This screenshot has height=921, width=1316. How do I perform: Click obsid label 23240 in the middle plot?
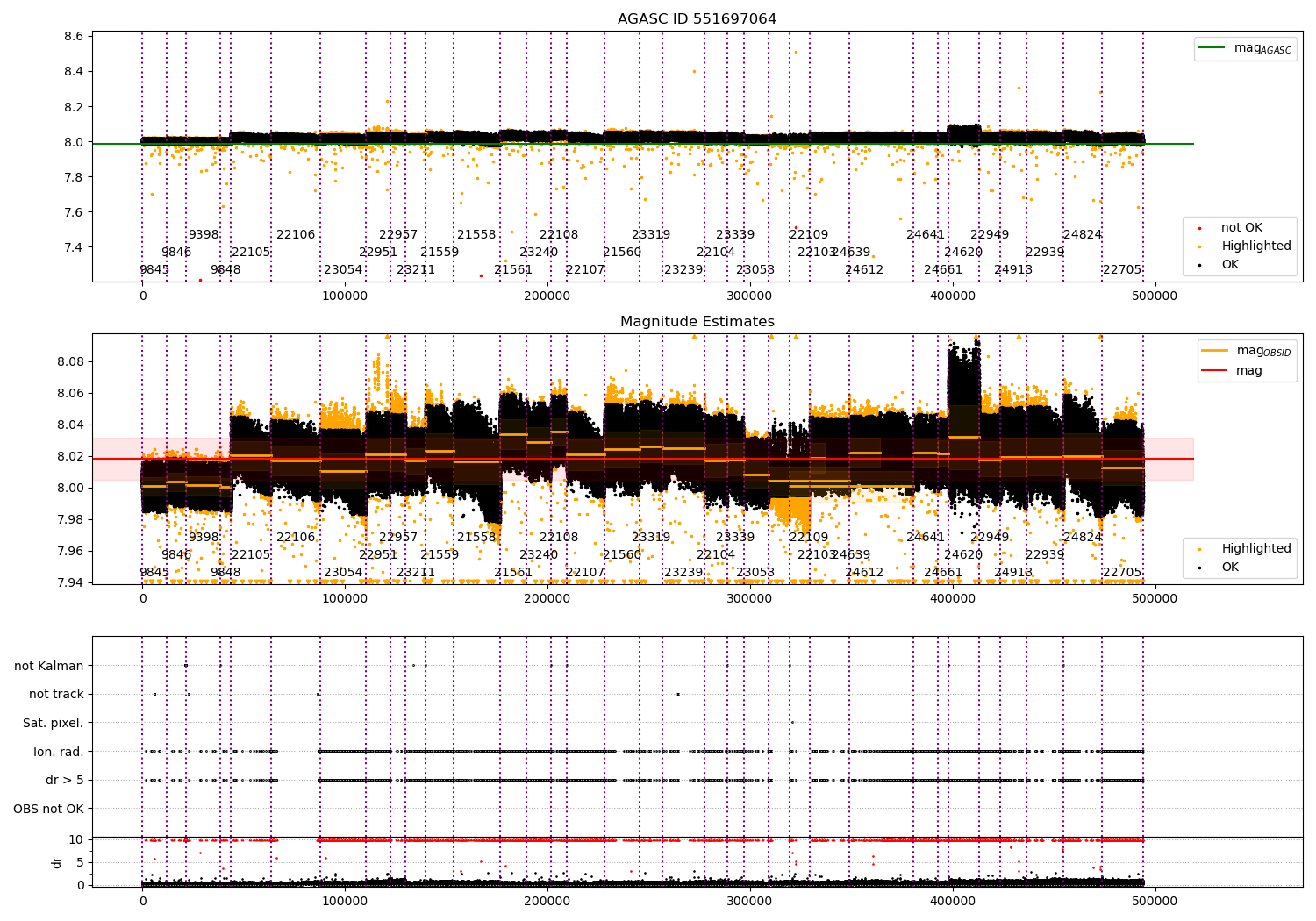539,555
